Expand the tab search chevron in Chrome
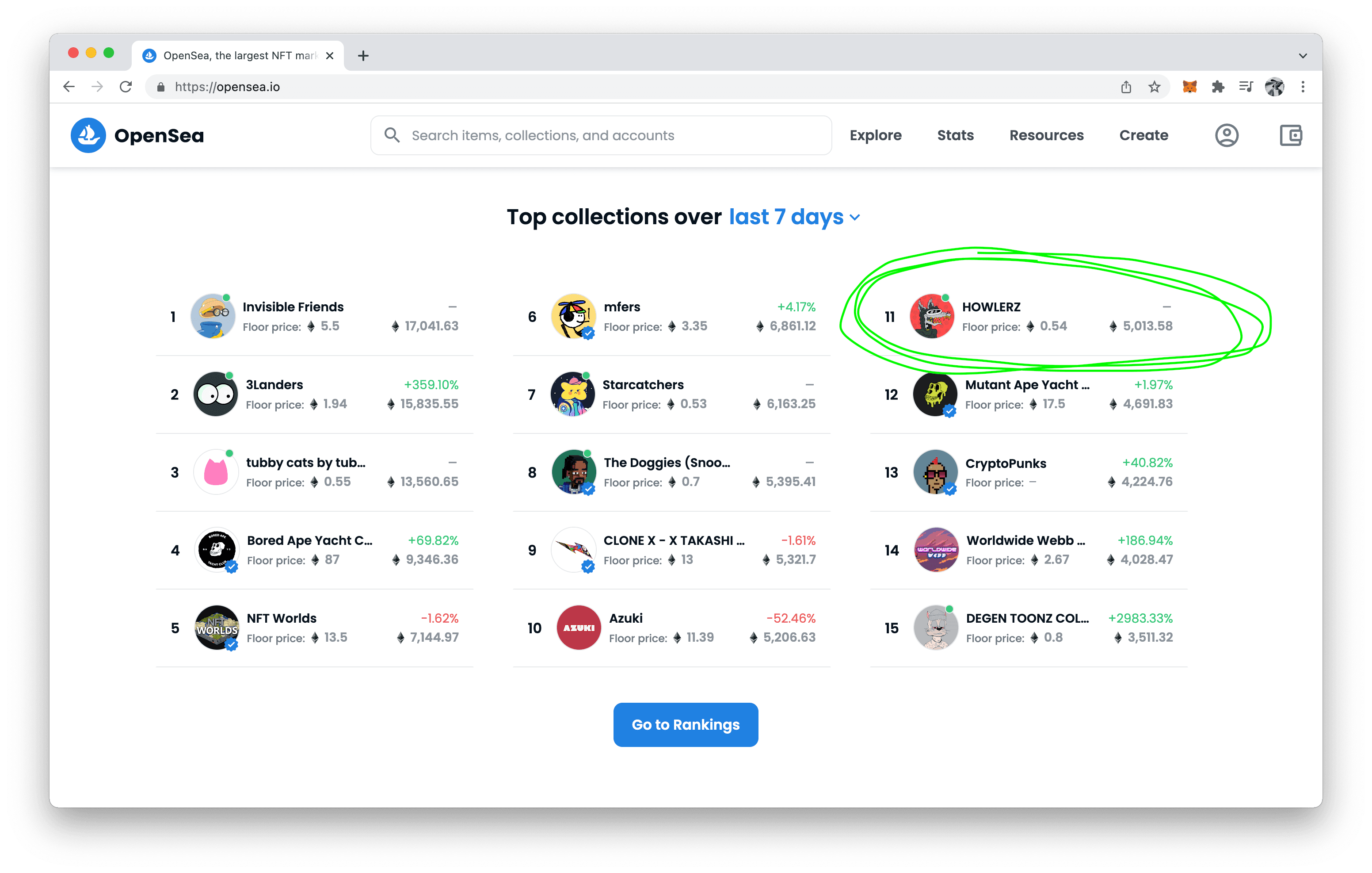 1303,55
